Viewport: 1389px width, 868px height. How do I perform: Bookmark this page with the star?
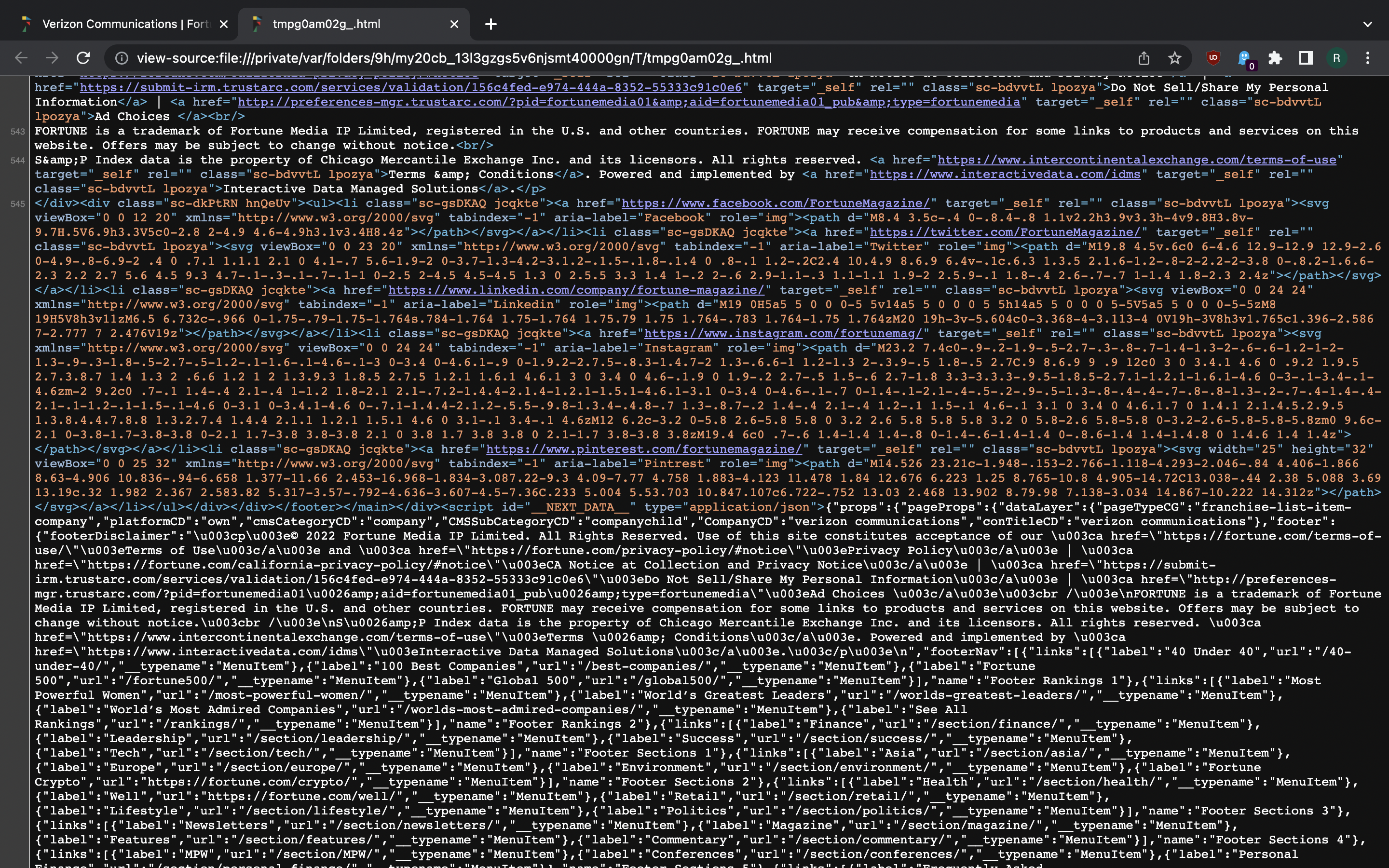[x=1174, y=58]
